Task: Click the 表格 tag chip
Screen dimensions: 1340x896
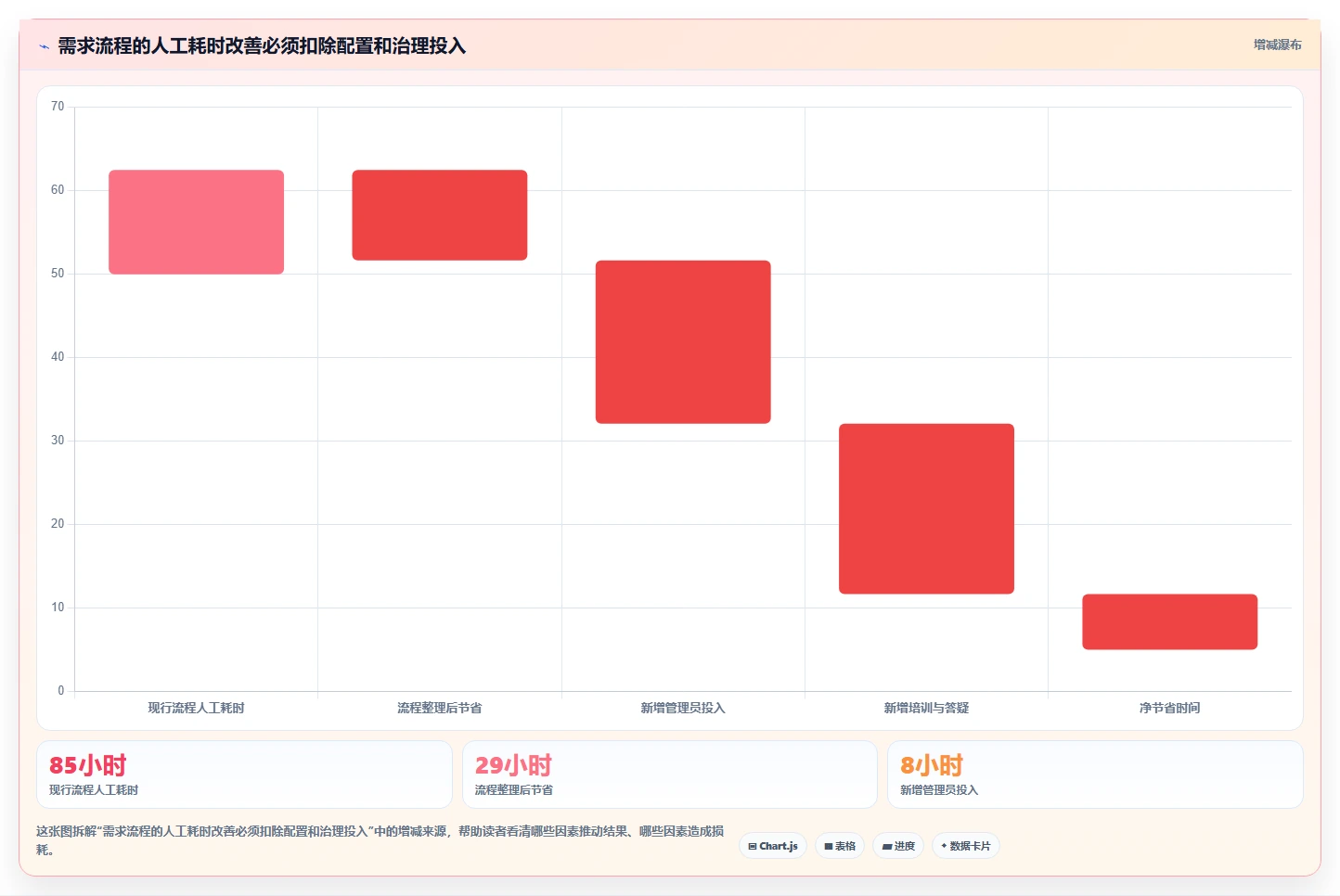Action: [x=840, y=846]
